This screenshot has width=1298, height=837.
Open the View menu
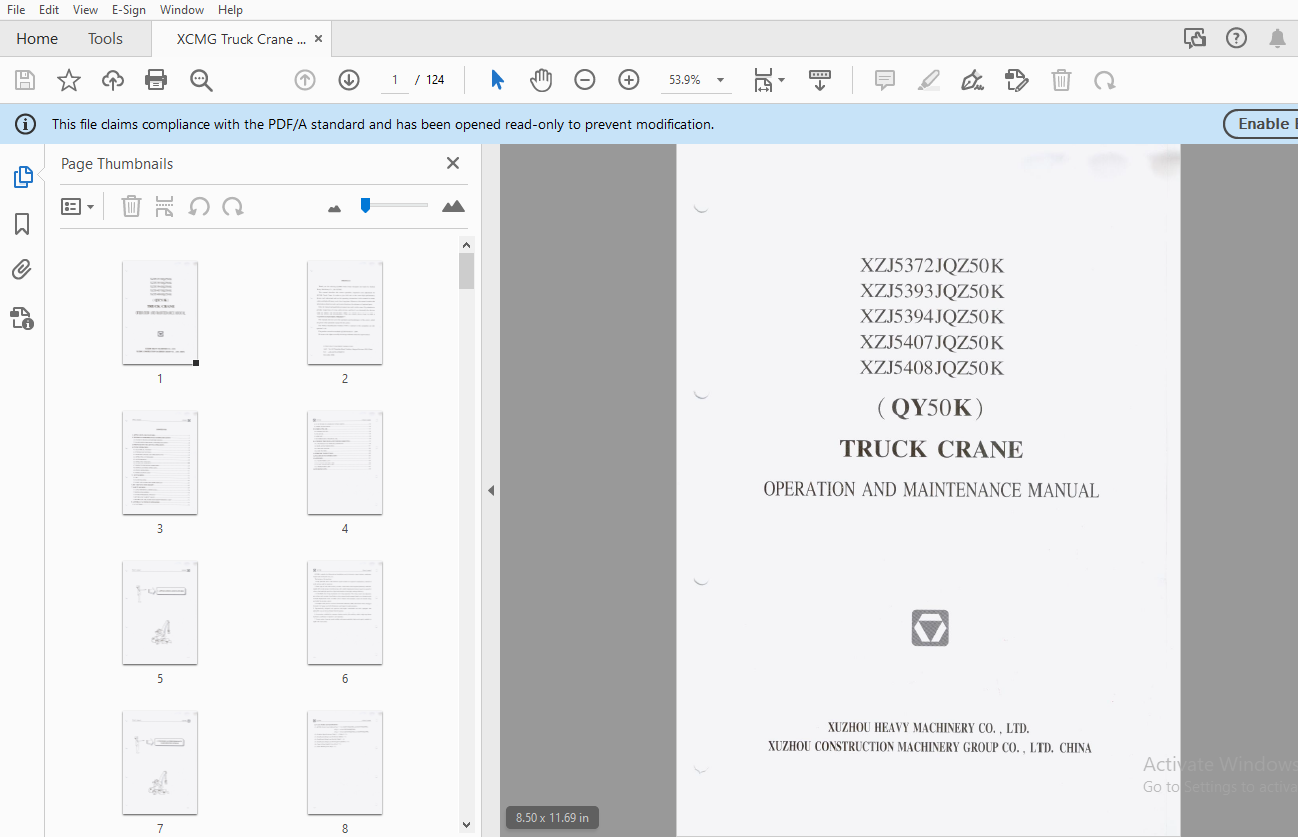85,9
